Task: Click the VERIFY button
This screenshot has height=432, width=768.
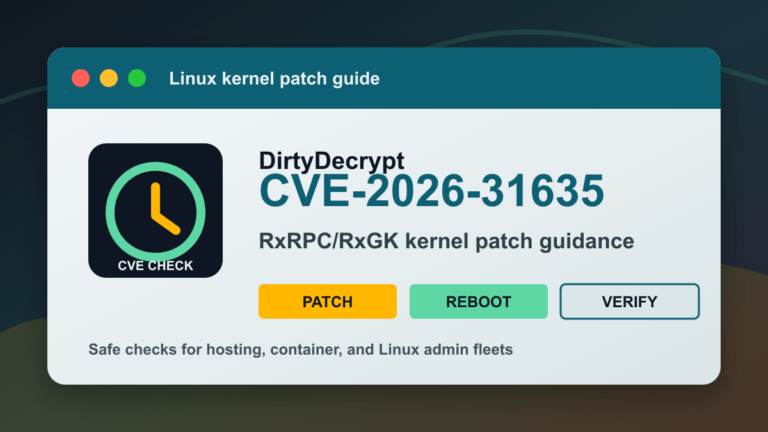Action: (629, 301)
